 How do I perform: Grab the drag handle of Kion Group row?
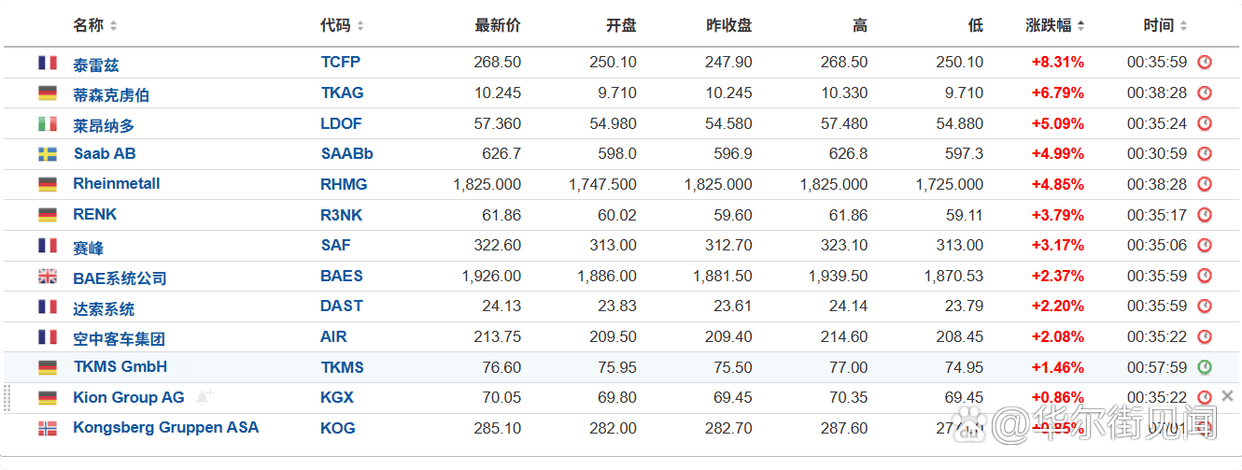tap(8, 397)
